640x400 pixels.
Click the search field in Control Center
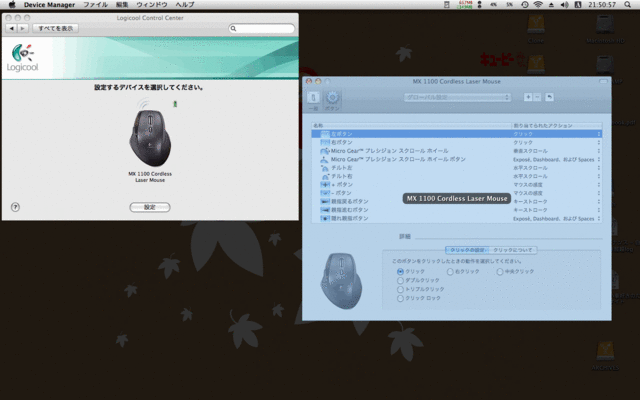tap(262, 29)
